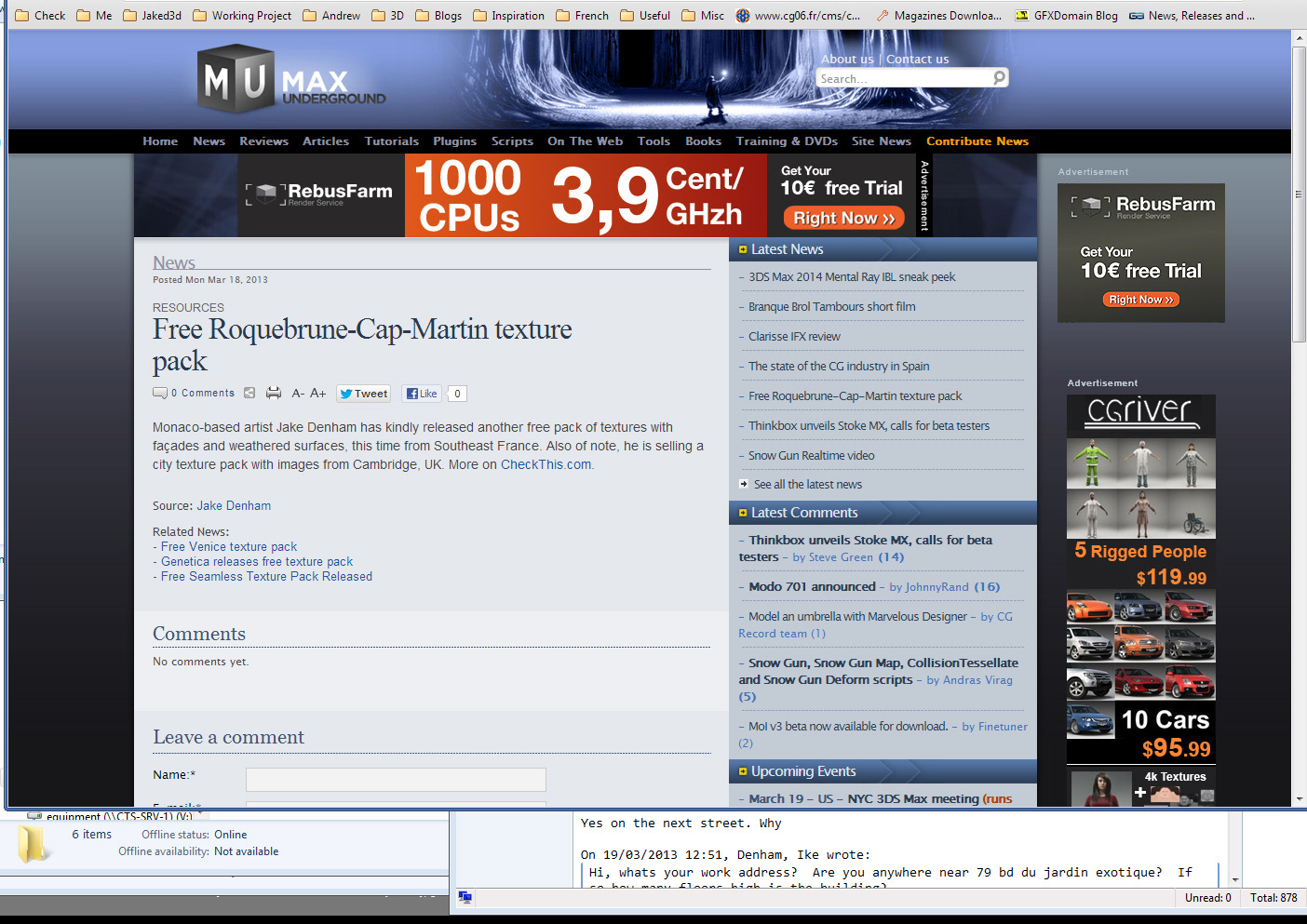Viewport: 1307px width, 924px height.
Task: Click the RebusFarm Right Now banner button
Action: [843, 218]
